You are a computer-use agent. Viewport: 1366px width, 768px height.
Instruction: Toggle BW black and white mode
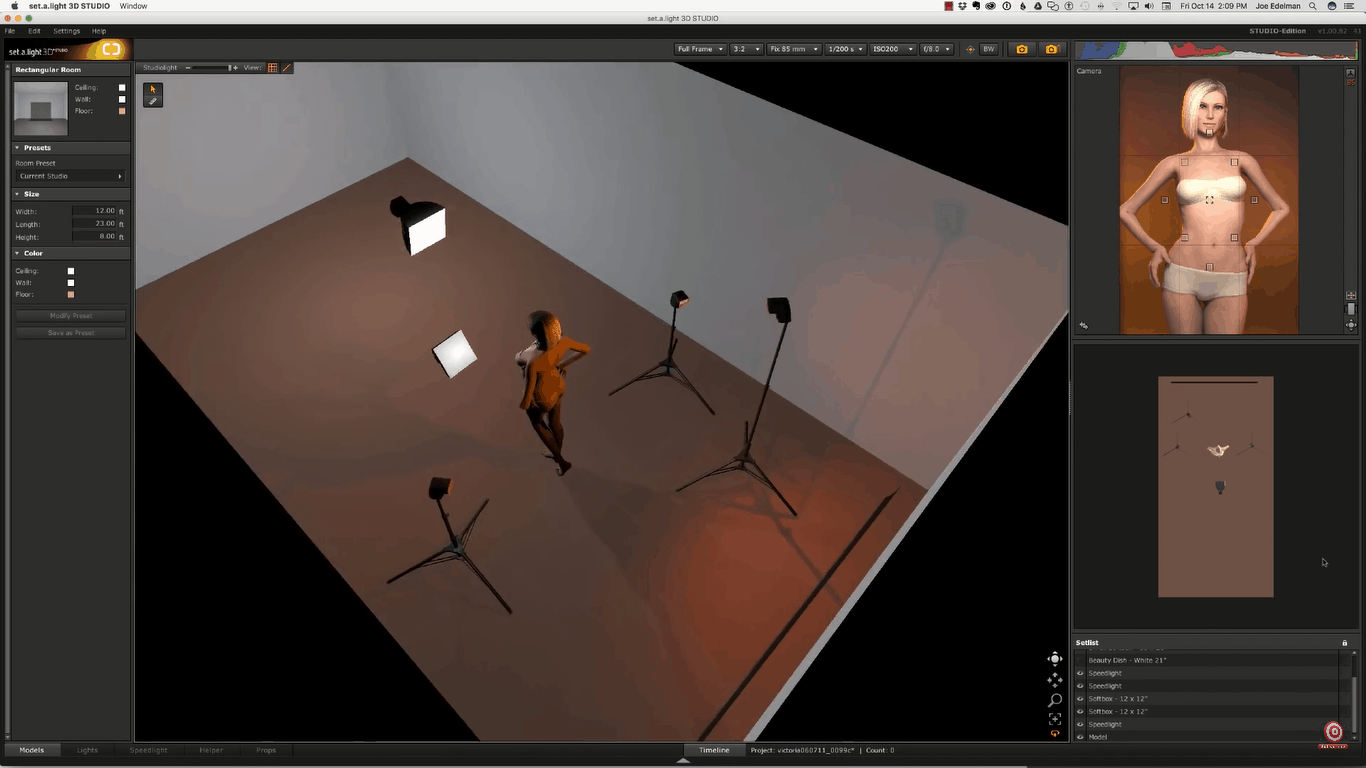pos(989,49)
